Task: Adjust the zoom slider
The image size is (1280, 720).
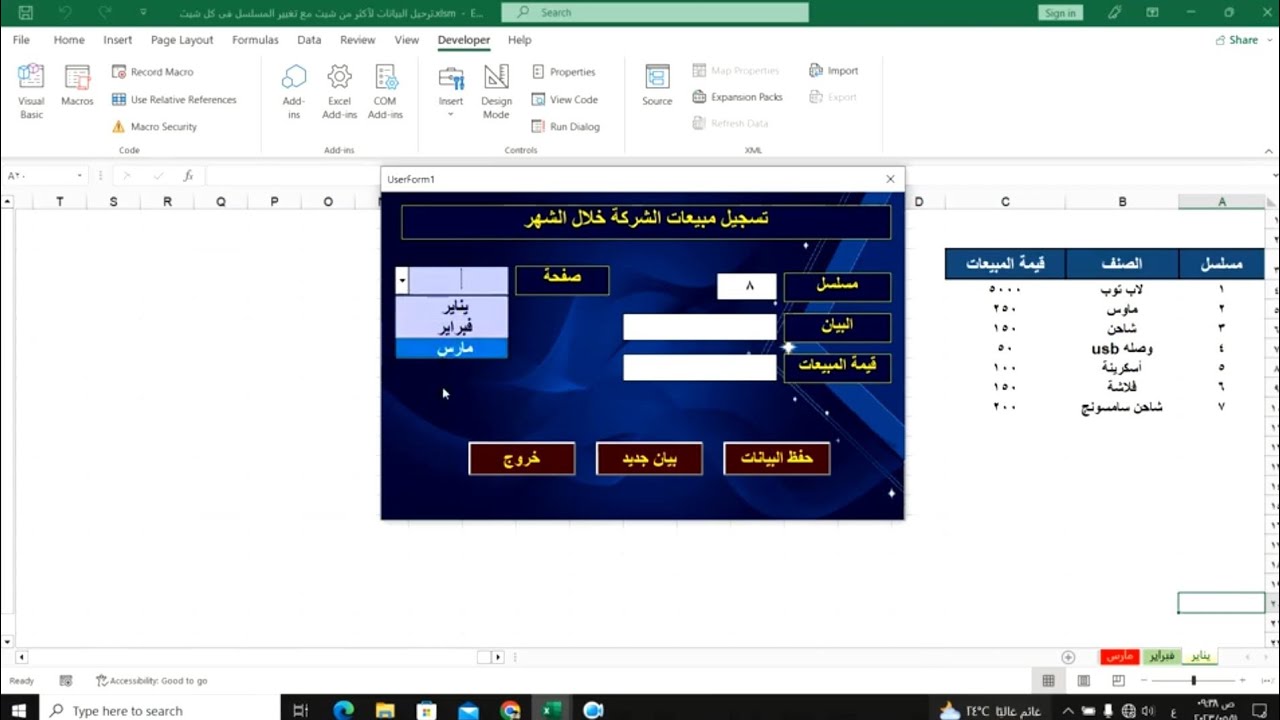Action: tap(1193, 681)
